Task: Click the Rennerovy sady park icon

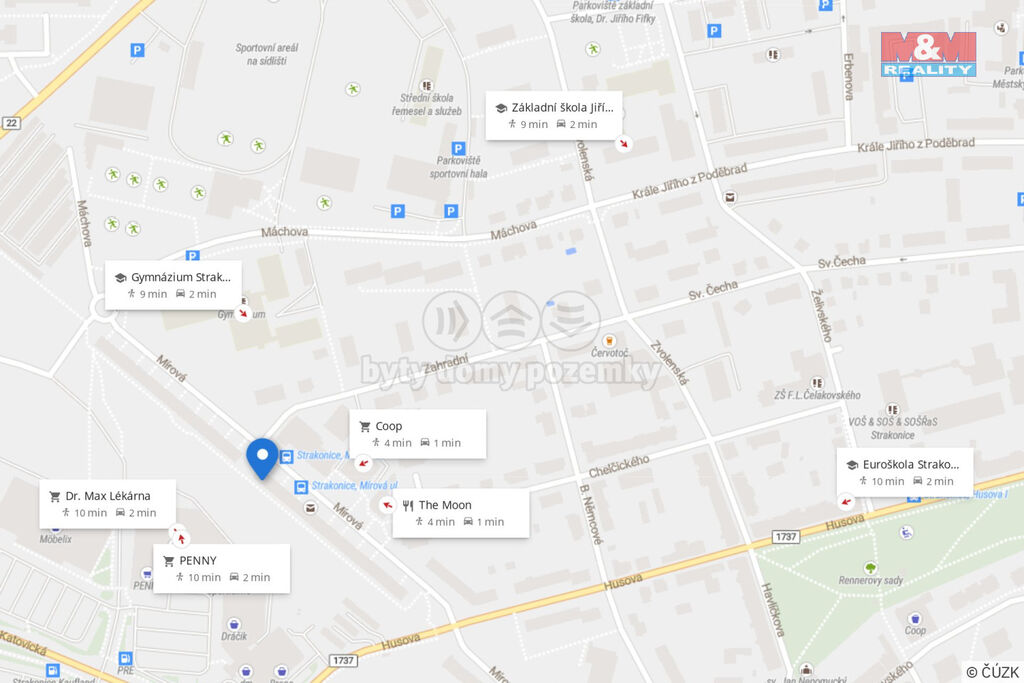Action: [871, 567]
